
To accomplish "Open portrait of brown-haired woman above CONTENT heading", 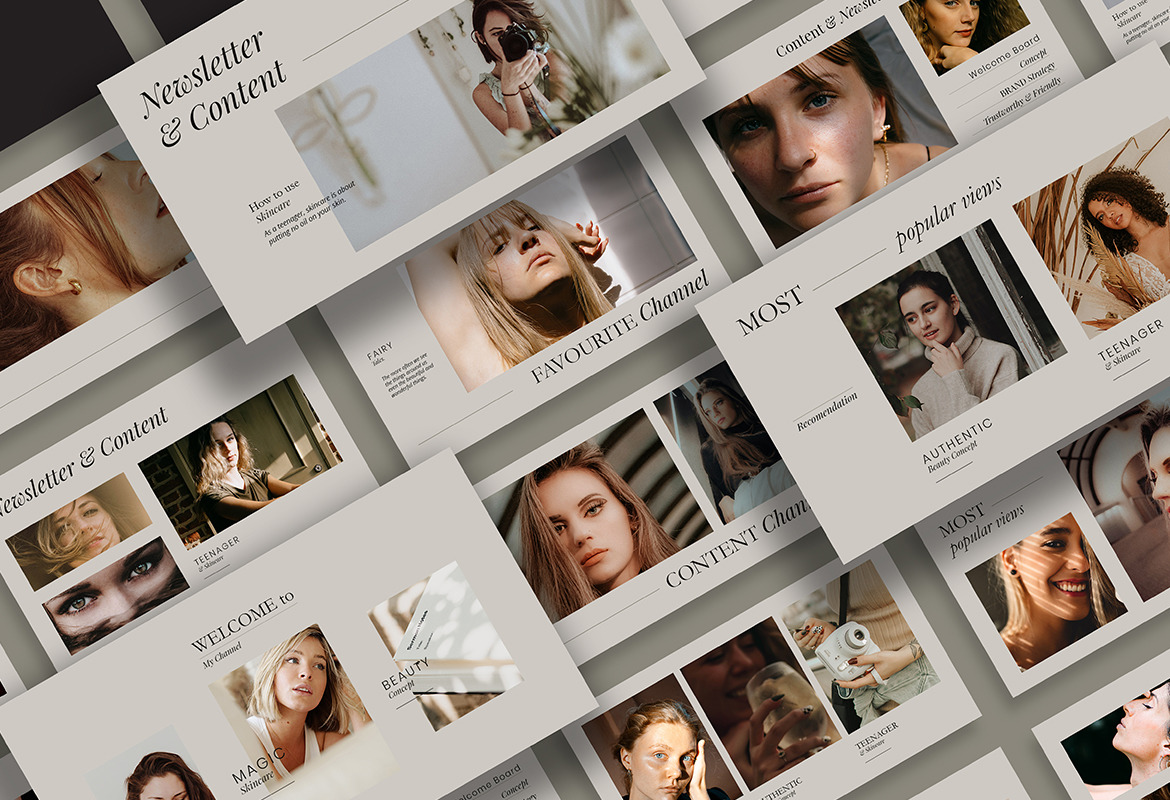I will pyautogui.click(x=597, y=516).
